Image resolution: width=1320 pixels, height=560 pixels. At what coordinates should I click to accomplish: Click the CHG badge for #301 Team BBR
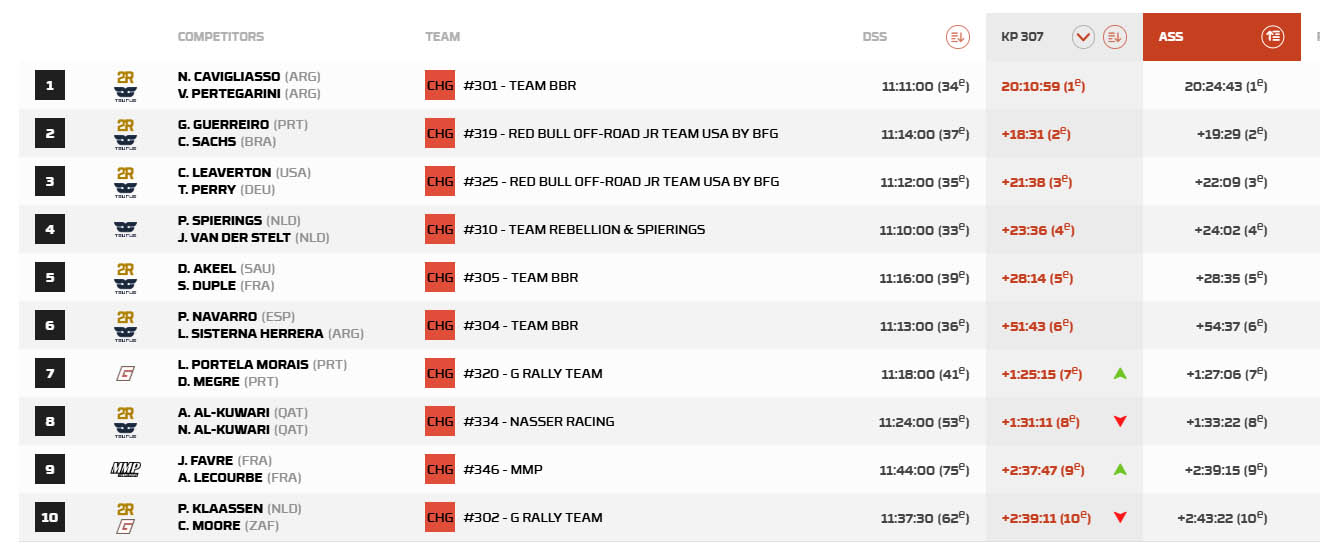click(x=440, y=86)
